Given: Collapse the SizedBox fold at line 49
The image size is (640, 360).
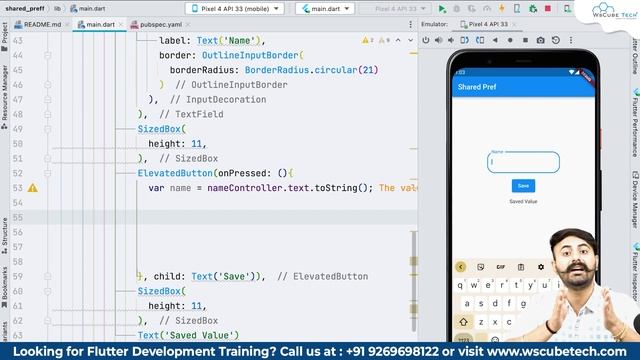Looking at the screenshot, I should (x=48, y=129).
